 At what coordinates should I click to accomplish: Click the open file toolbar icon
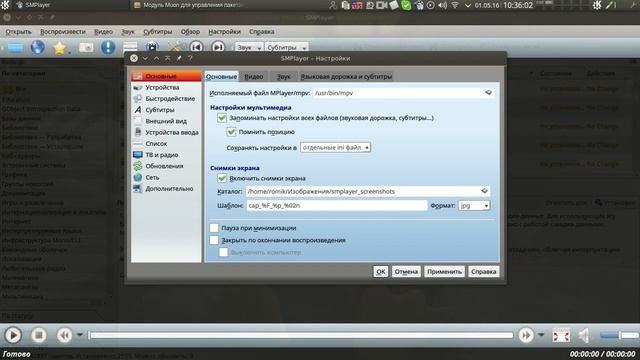(x=16, y=48)
